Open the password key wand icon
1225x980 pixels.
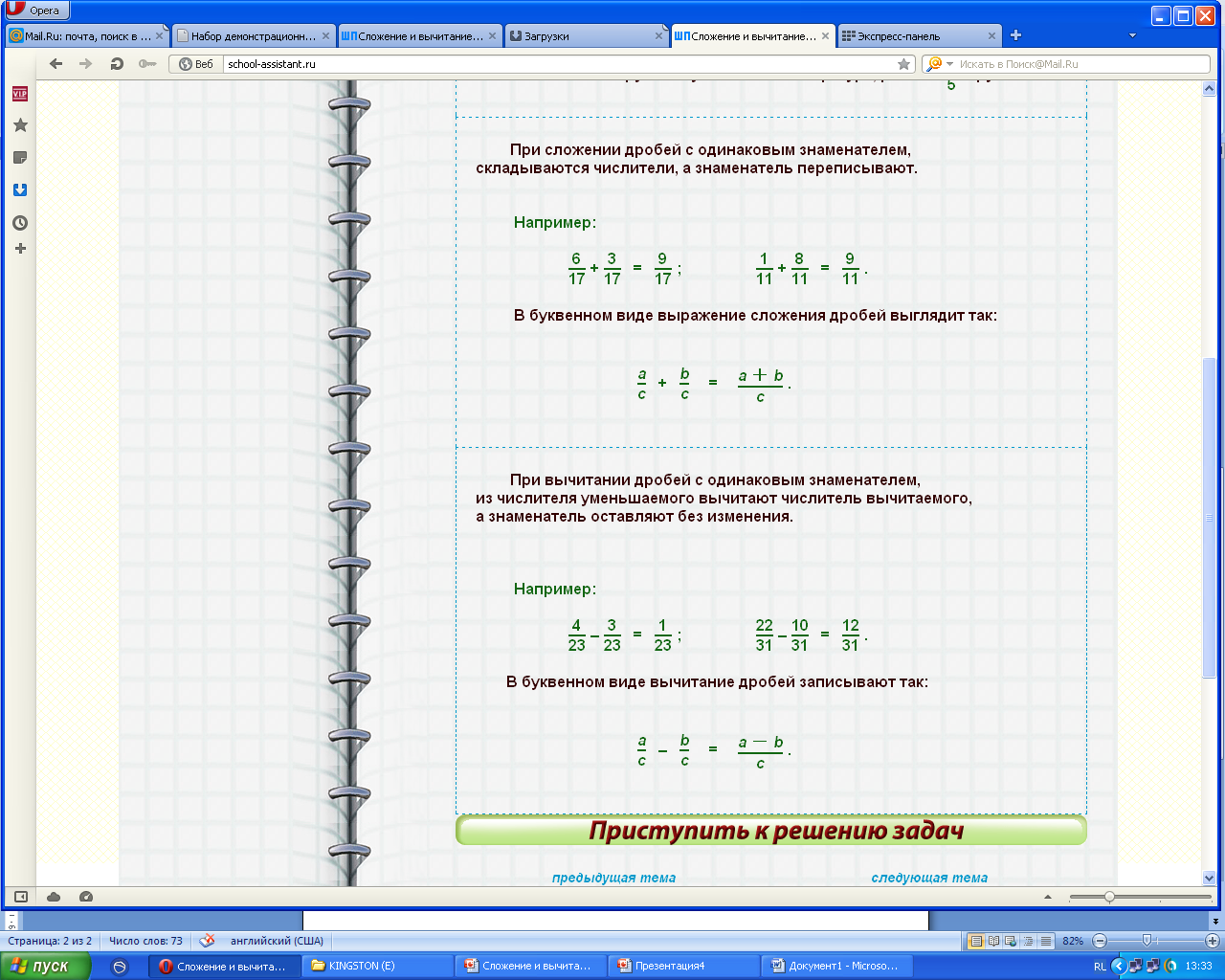[146, 64]
